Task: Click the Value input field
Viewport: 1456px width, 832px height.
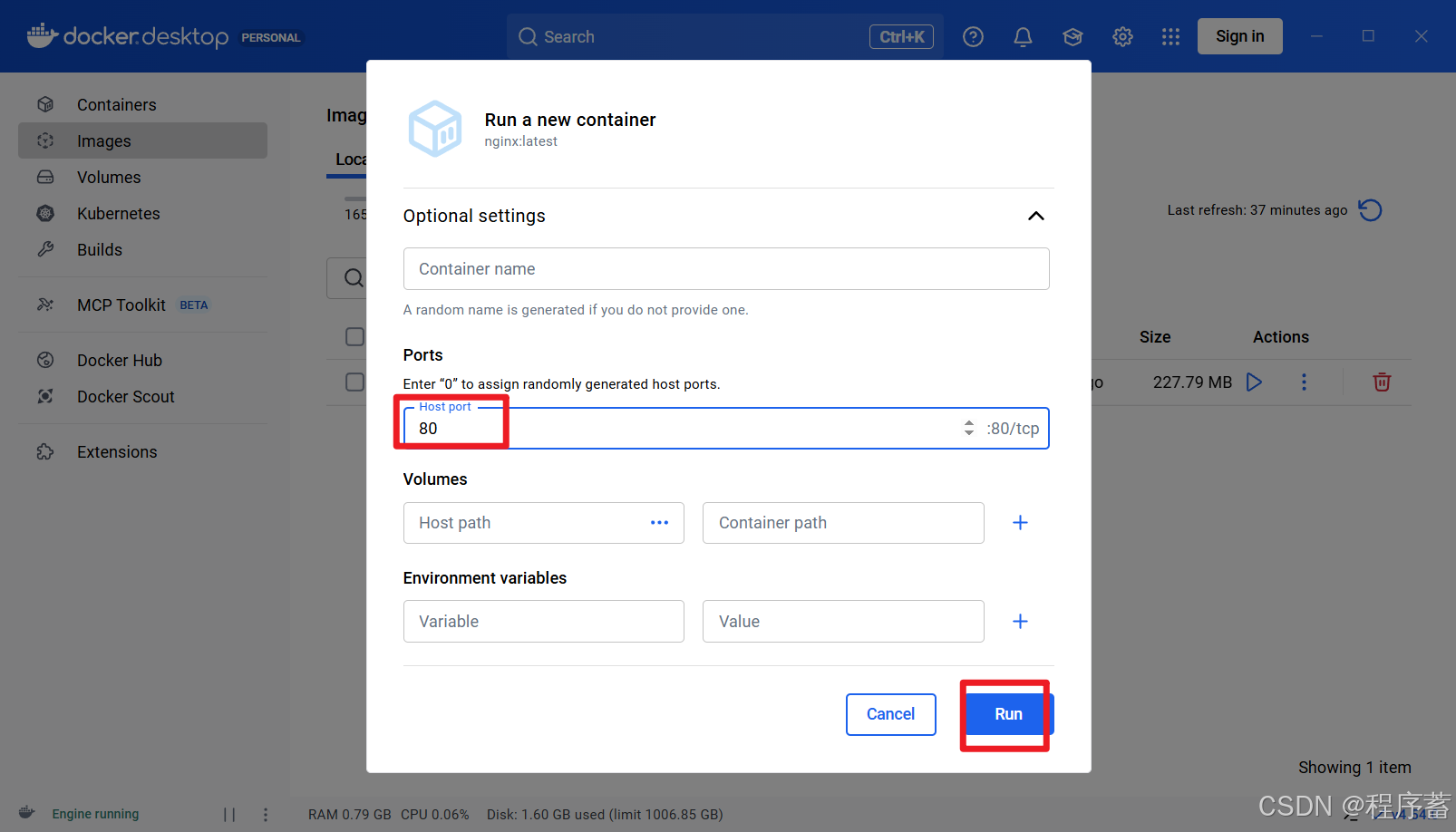Action: [x=843, y=621]
